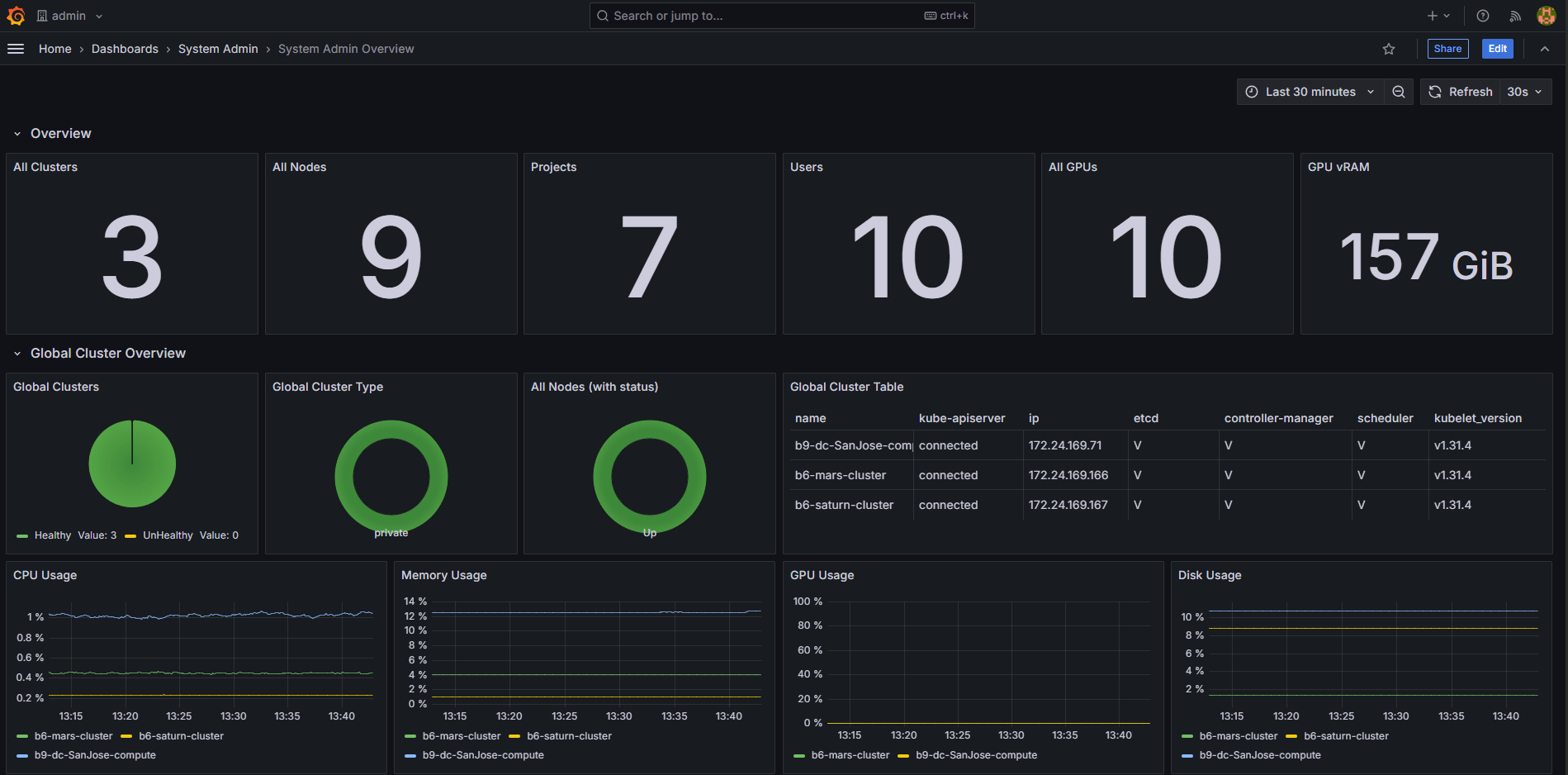Go to Dashboards breadcrumb
Viewport: 1568px width, 775px height.
tap(125, 49)
